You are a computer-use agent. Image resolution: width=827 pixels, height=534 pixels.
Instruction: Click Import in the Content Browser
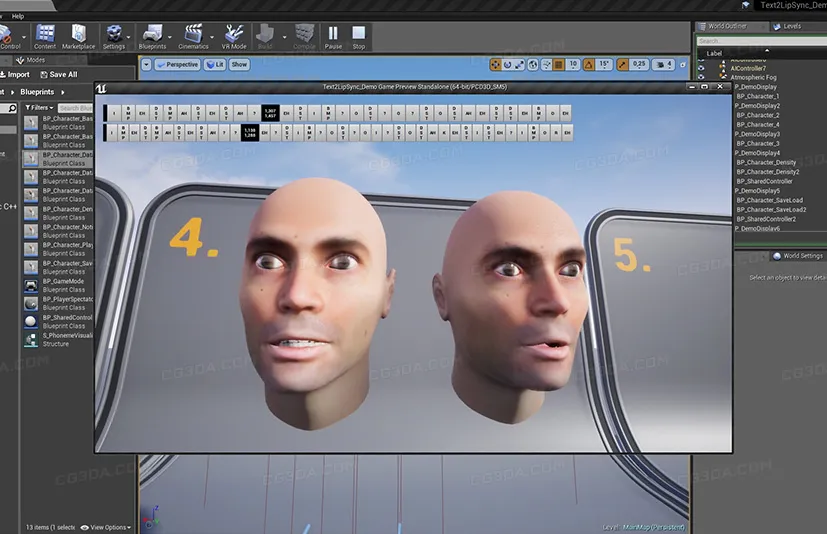coord(15,75)
